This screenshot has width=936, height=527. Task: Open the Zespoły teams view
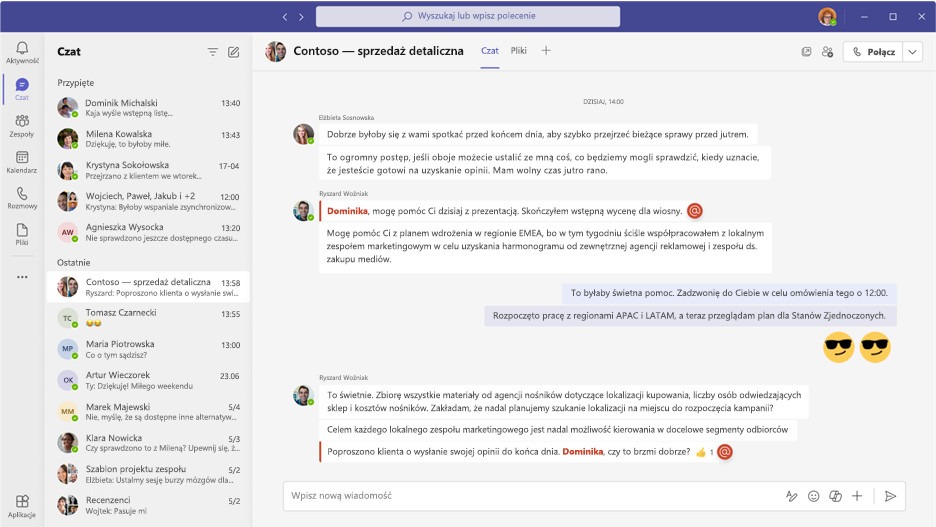point(22,125)
